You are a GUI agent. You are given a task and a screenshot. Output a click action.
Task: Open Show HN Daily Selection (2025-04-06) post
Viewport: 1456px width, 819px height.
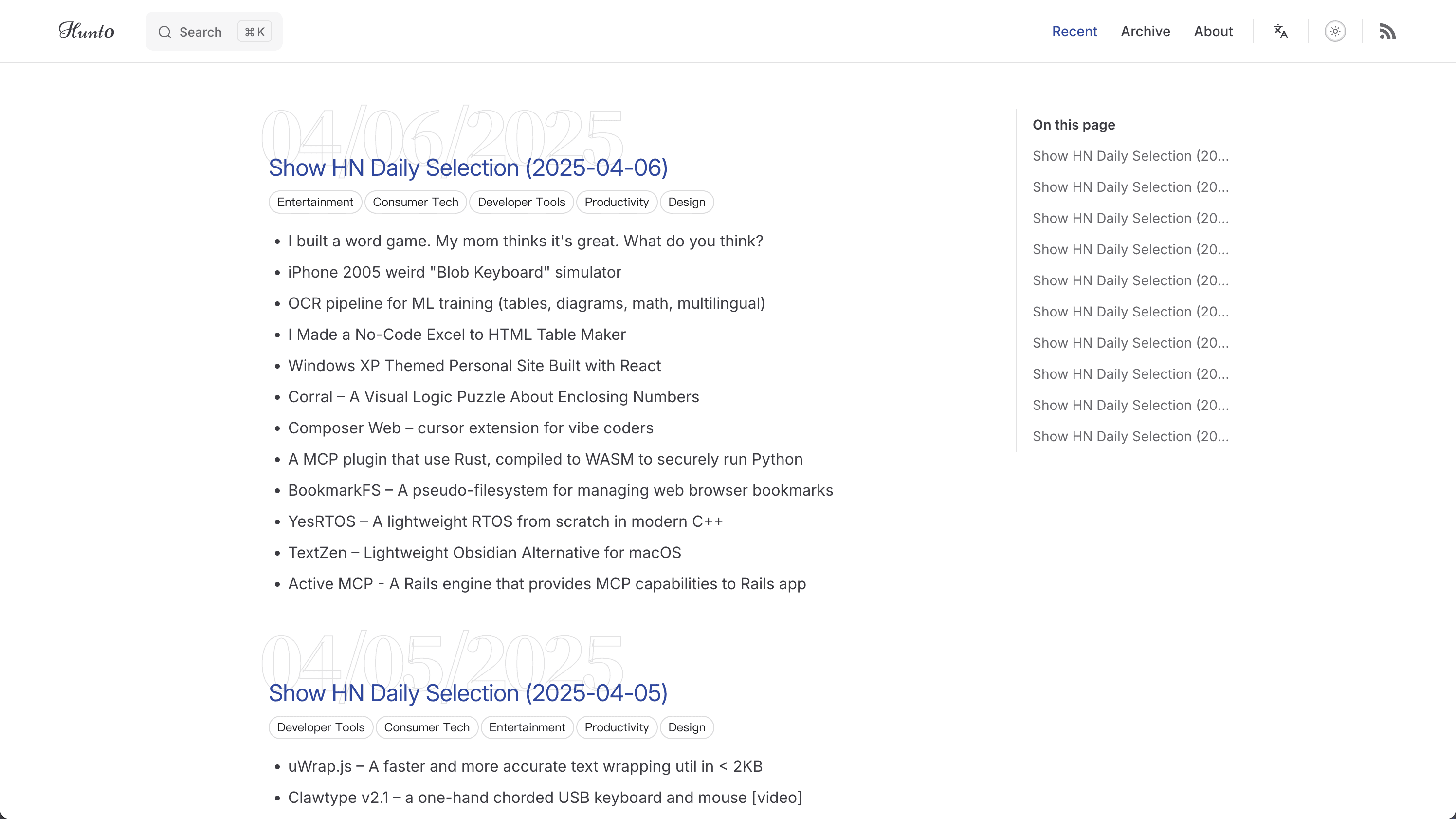click(468, 168)
